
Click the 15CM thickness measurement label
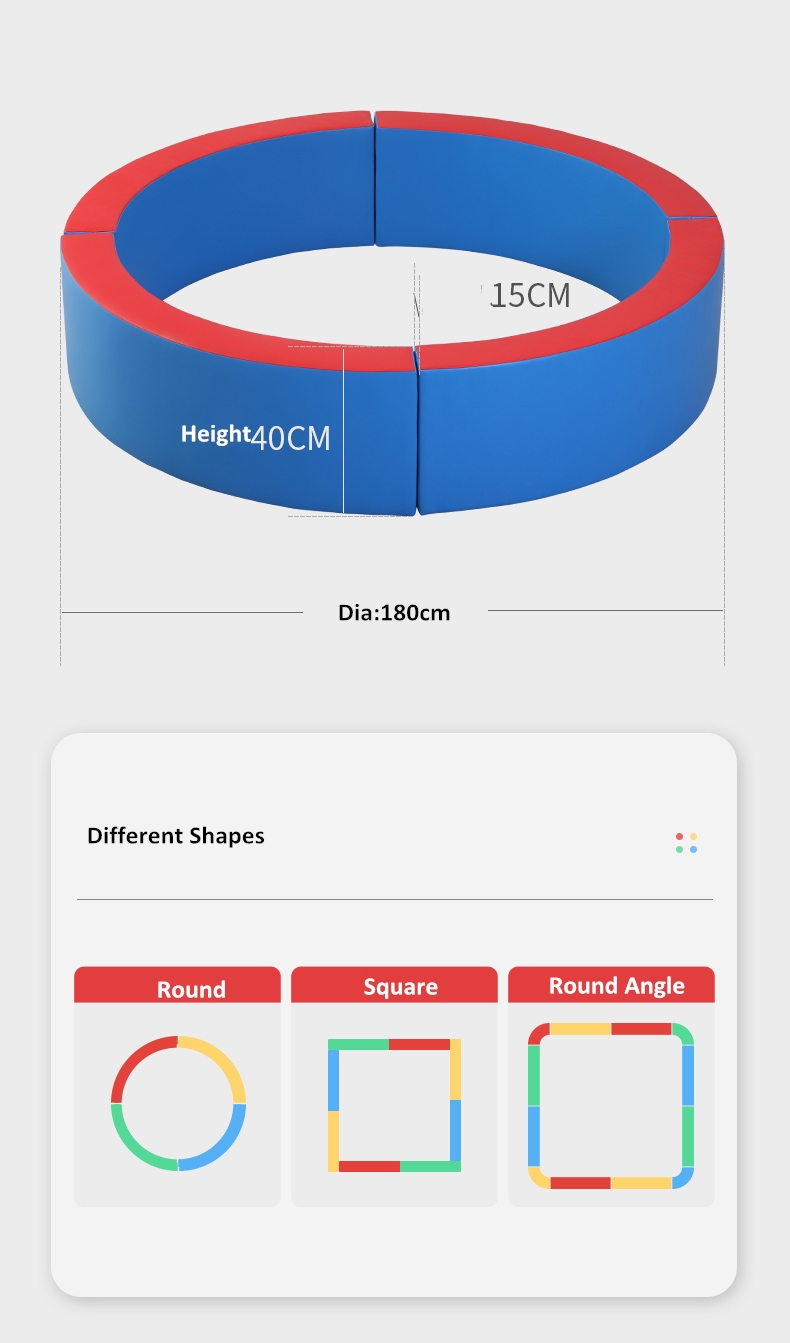coord(530,296)
